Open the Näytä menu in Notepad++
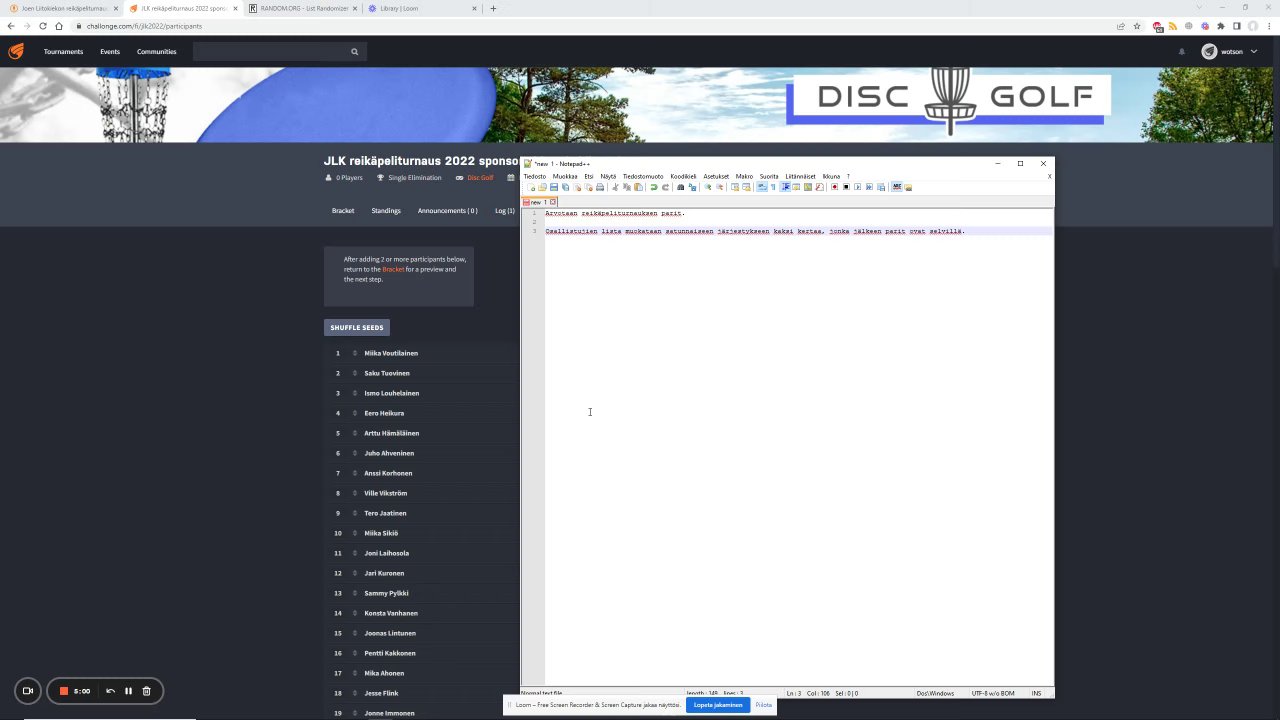This screenshot has height=720, width=1280. (x=608, y=176)
